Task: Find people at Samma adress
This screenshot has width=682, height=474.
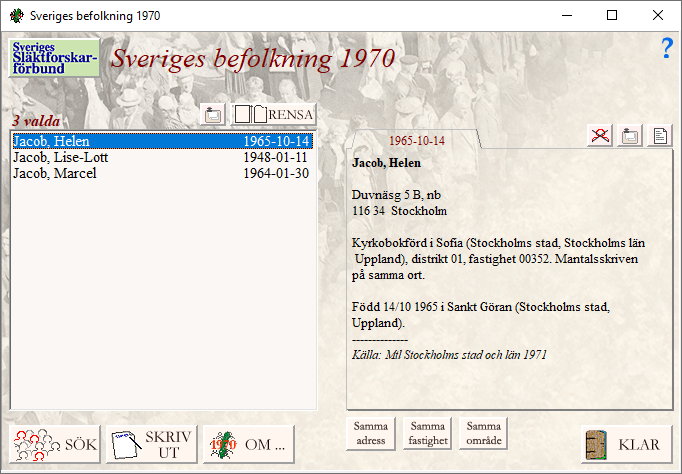Action: tap(371, 433)
